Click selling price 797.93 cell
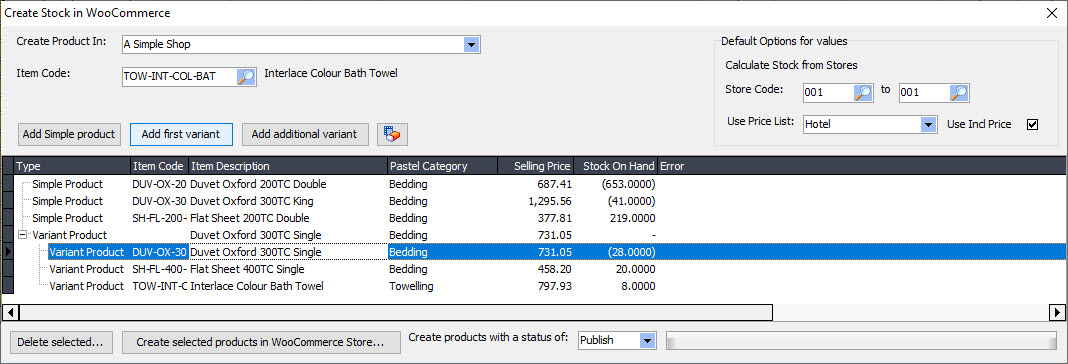 (x=535, y=286)
